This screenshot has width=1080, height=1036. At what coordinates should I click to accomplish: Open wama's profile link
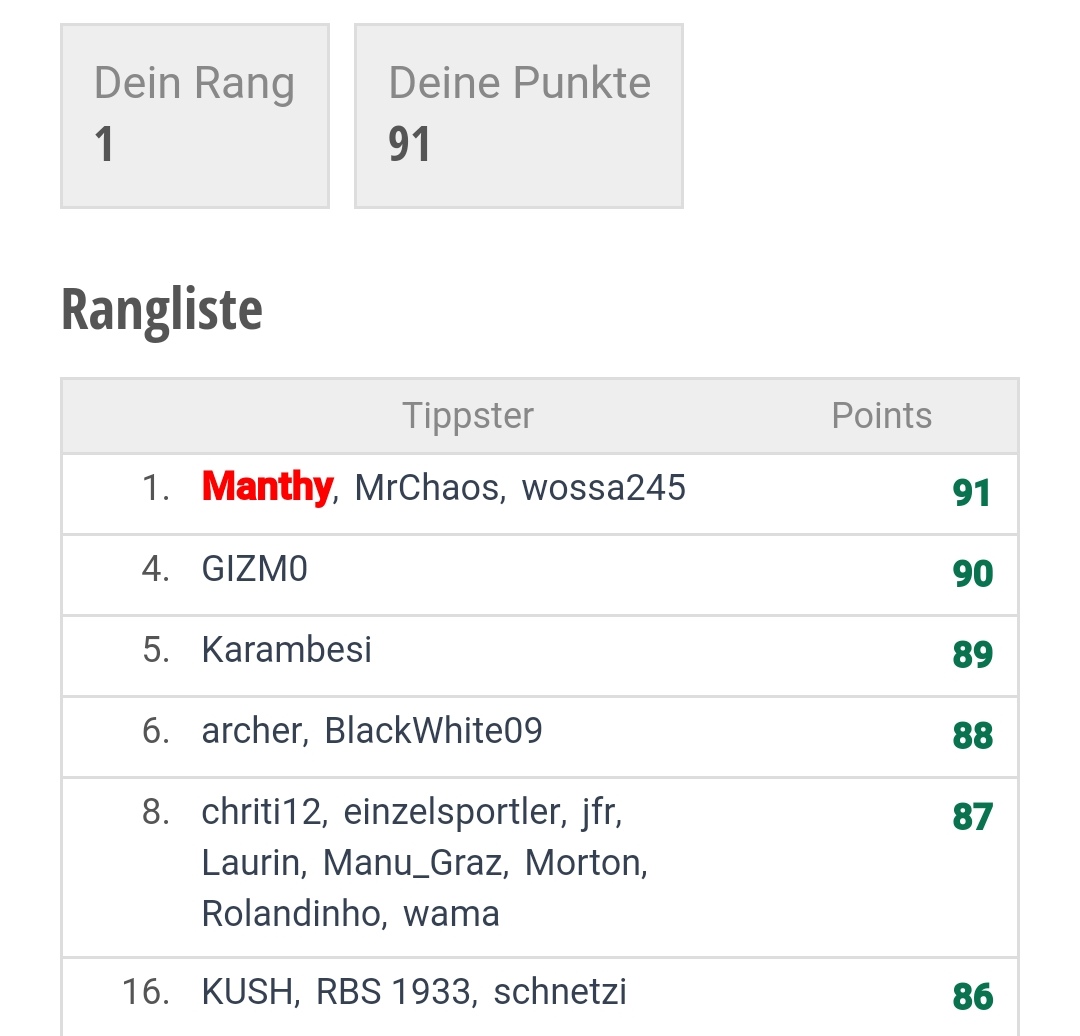pyautogui.click(x=451, y=914)
